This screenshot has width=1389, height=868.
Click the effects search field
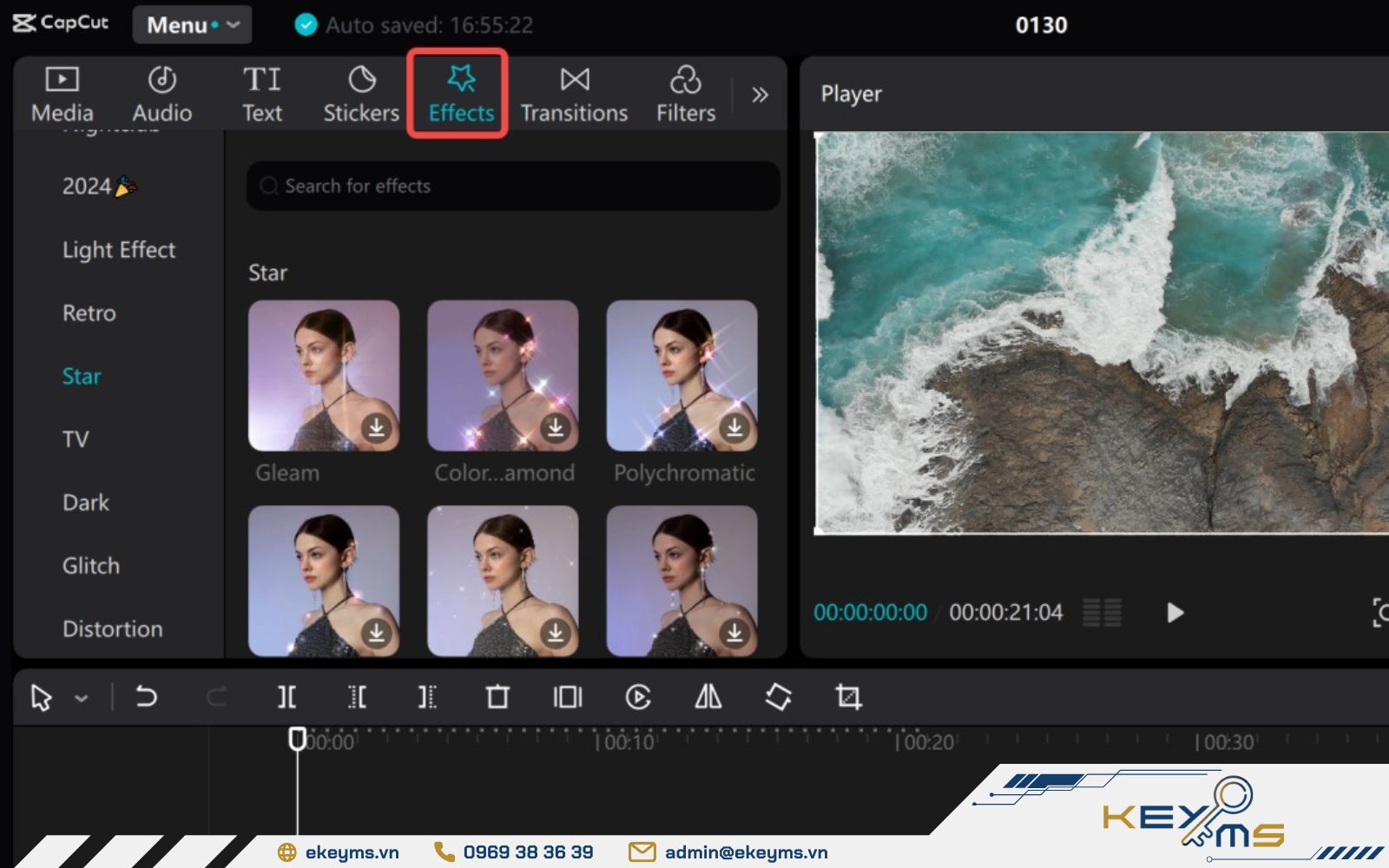(x=512, y=186)
